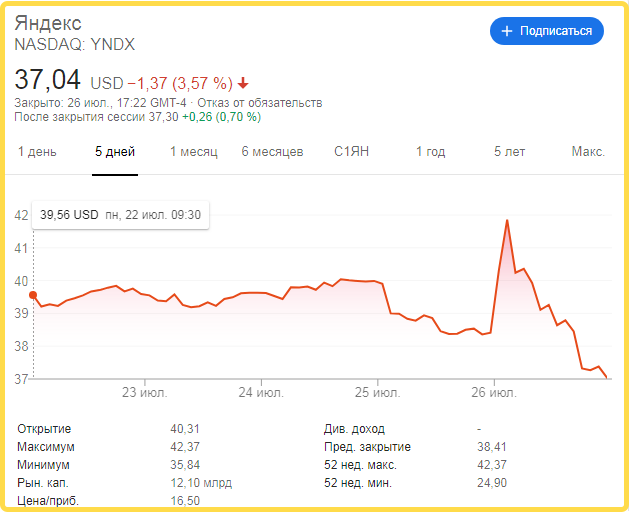
Task: Click the Максимум value 42,37
Action: [x=185, y=447]
